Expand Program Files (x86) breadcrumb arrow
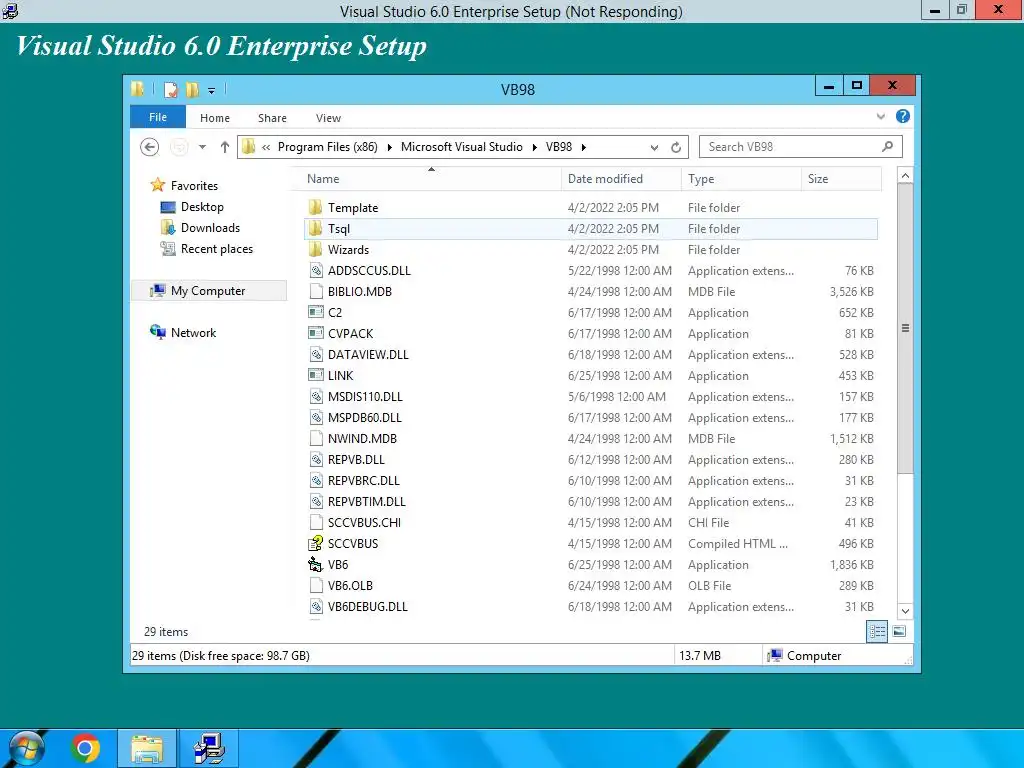 389,148
